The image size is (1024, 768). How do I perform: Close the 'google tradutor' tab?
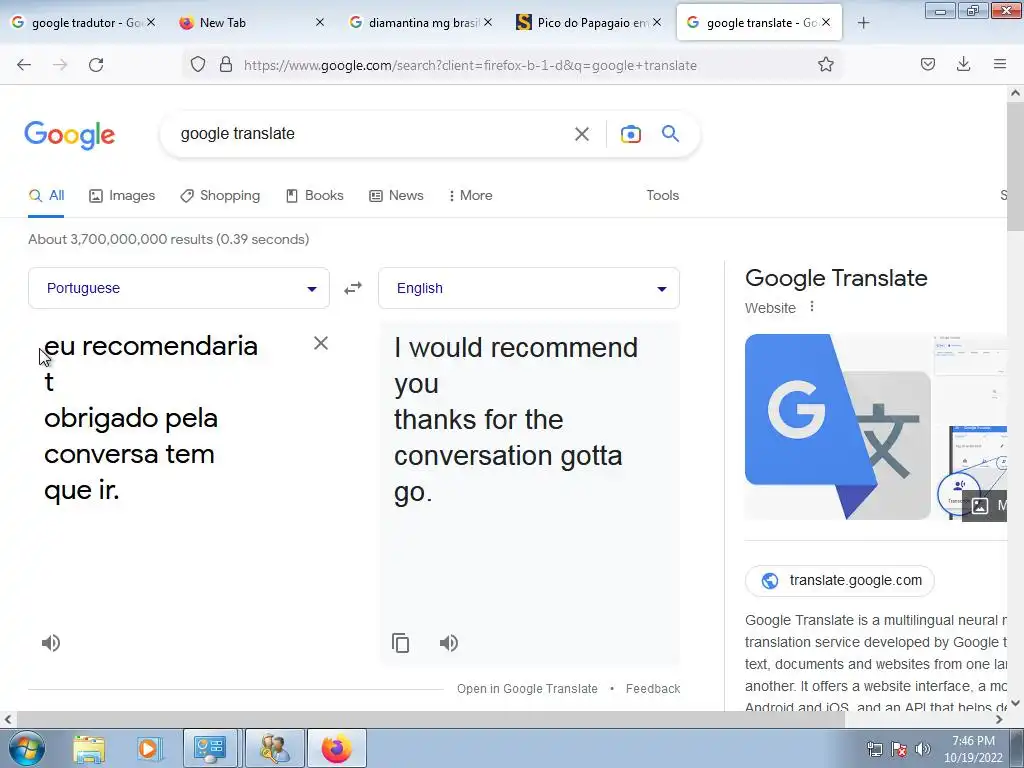pyautogui.click(x=151, y=22)
